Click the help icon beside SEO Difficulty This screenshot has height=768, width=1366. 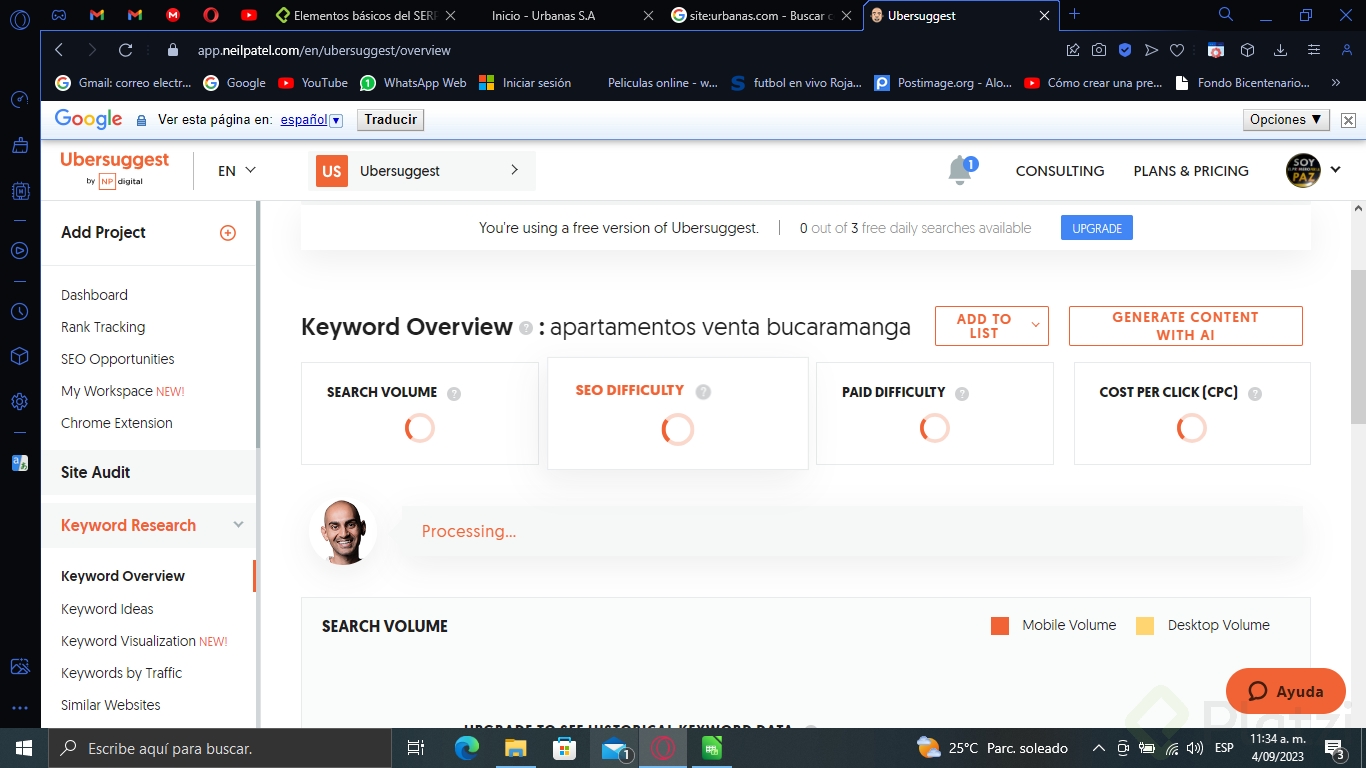703,391
